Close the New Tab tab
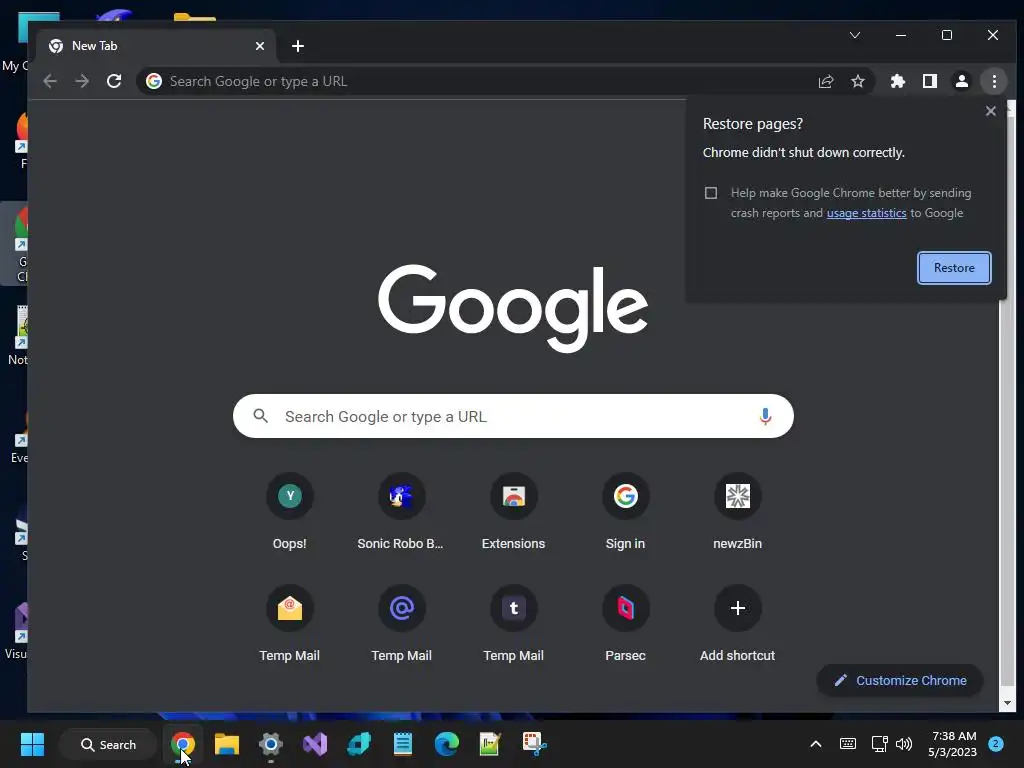1024x768 pixels. (x=260, y=46)
